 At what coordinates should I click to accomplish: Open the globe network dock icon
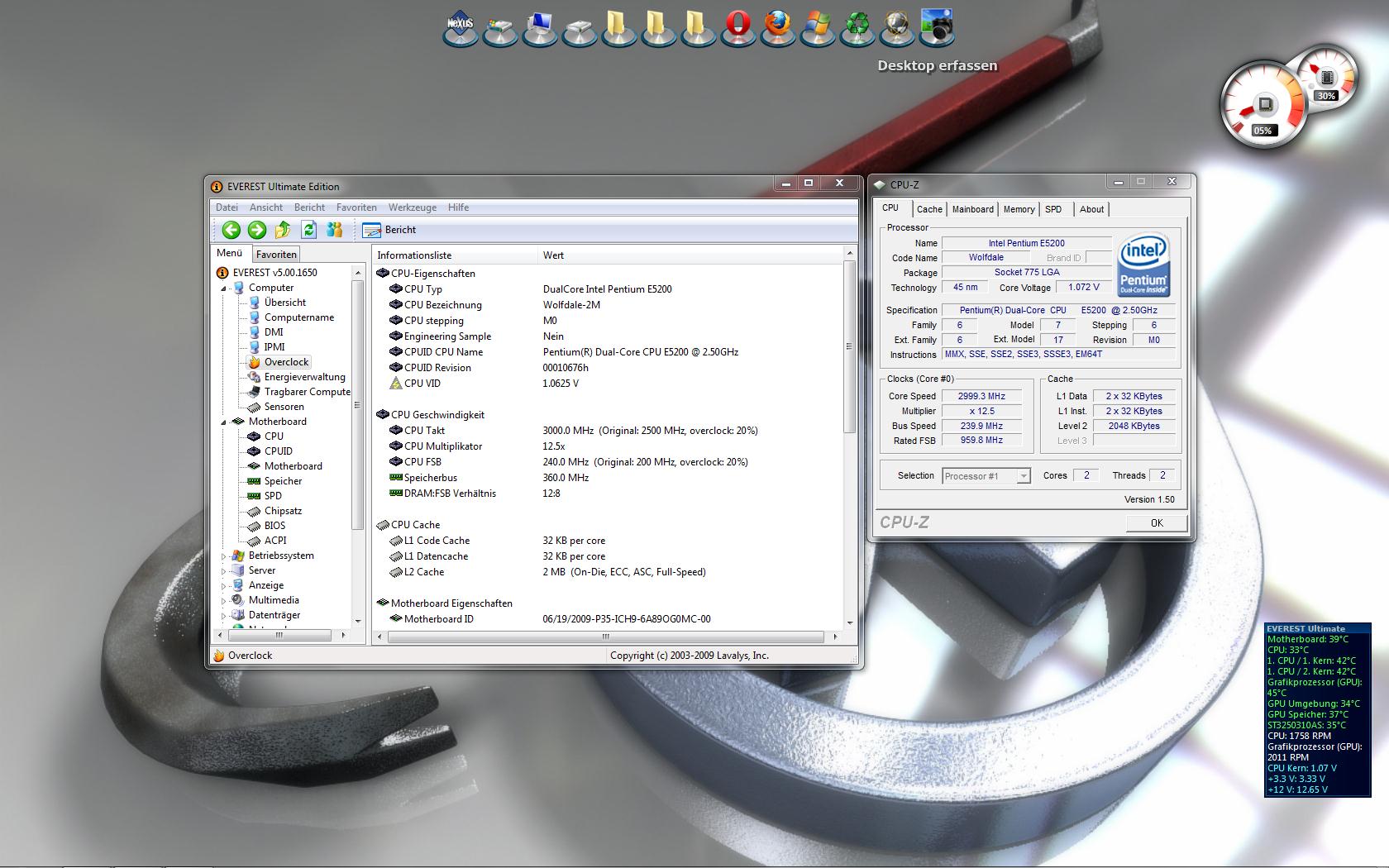[896, 27]
